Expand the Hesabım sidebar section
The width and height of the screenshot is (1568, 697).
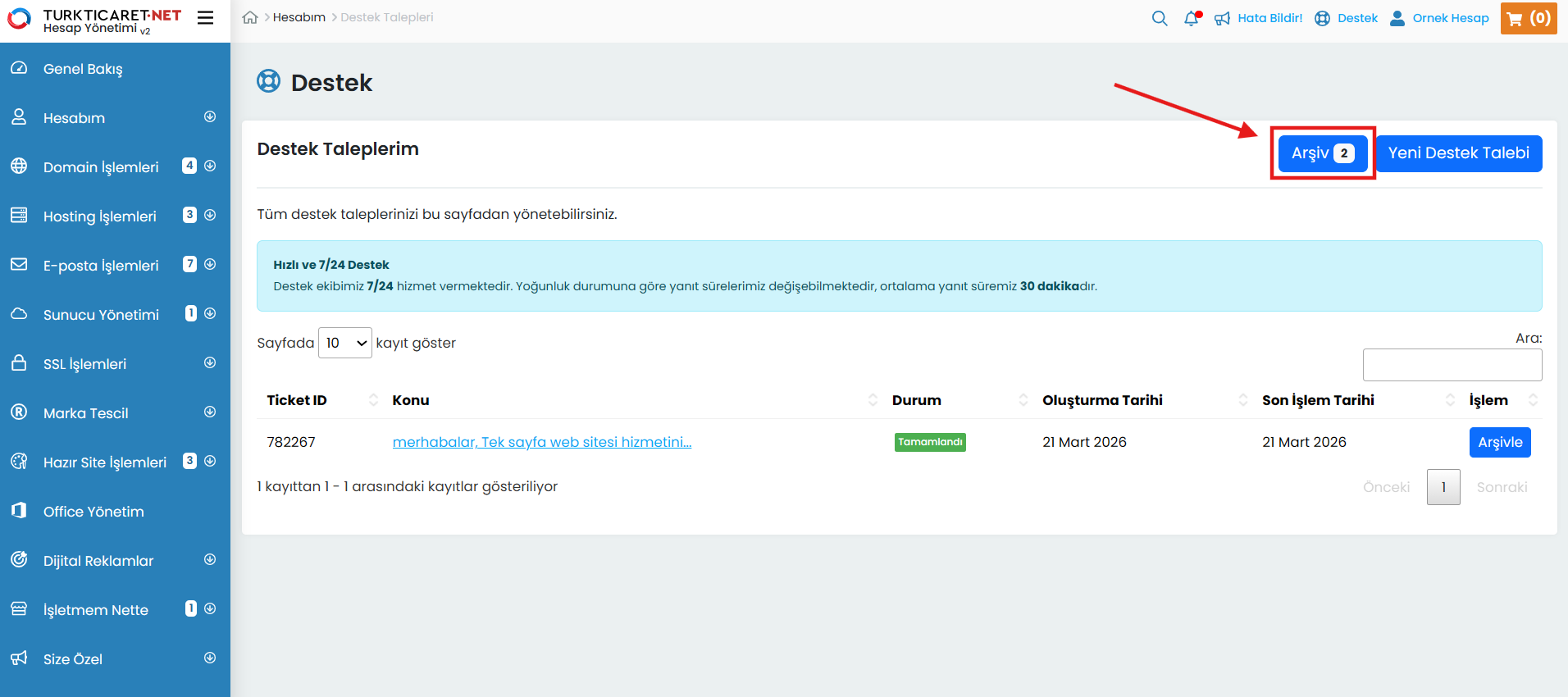(x=210, y=117)
